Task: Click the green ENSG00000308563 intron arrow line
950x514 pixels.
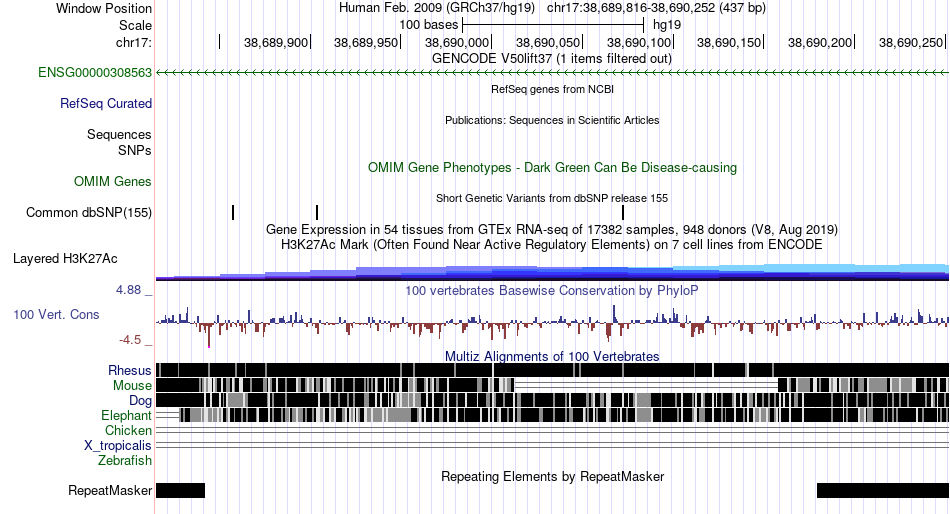Action: tap(552, 73)
